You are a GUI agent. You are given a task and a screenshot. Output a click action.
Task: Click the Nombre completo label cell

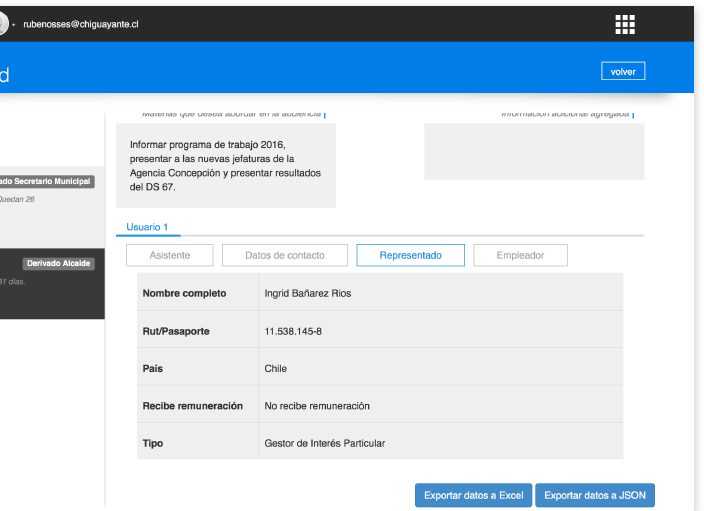click(198, 293)
